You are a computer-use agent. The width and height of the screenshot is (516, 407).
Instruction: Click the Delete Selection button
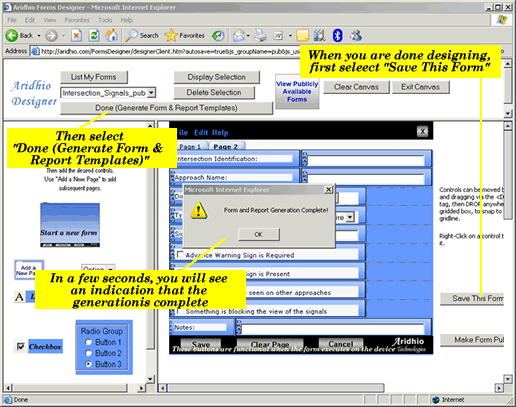214,92
